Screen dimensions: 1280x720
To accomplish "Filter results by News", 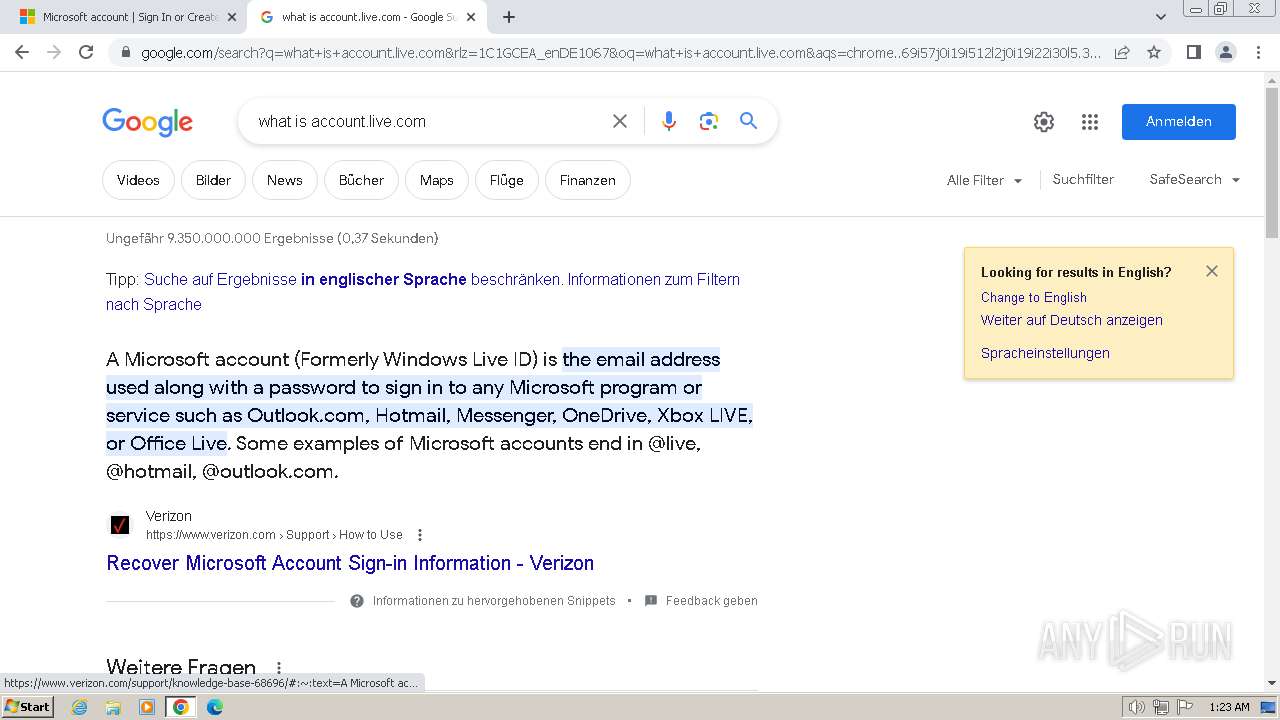I will click(x=284, y=180).
